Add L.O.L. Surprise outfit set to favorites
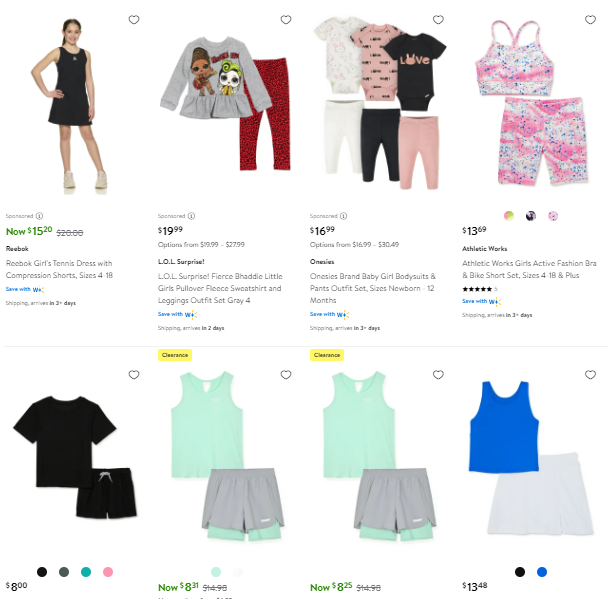This screenshot has width=608, height=599. tap(286, 19)
